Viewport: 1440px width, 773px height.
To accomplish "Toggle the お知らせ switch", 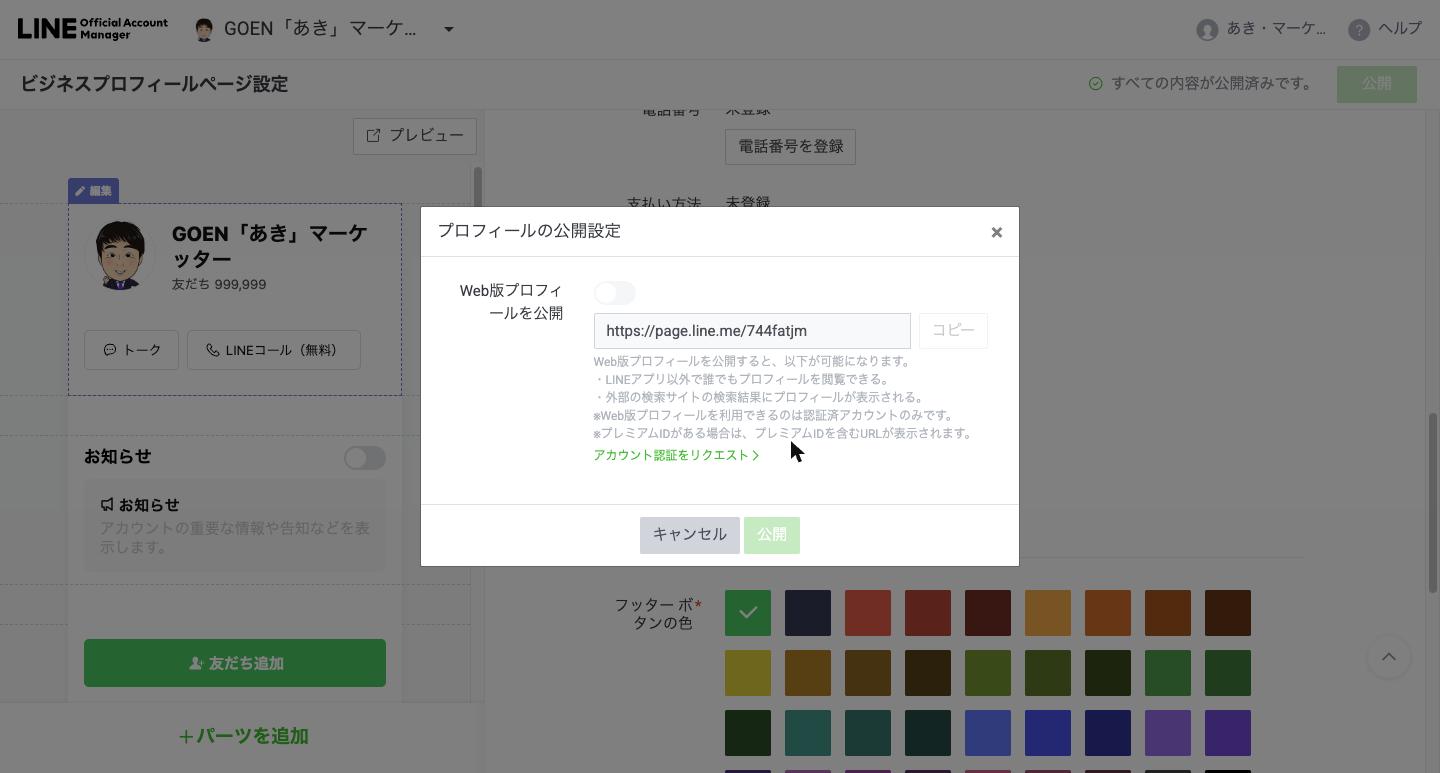I will [x=365, y=458].
